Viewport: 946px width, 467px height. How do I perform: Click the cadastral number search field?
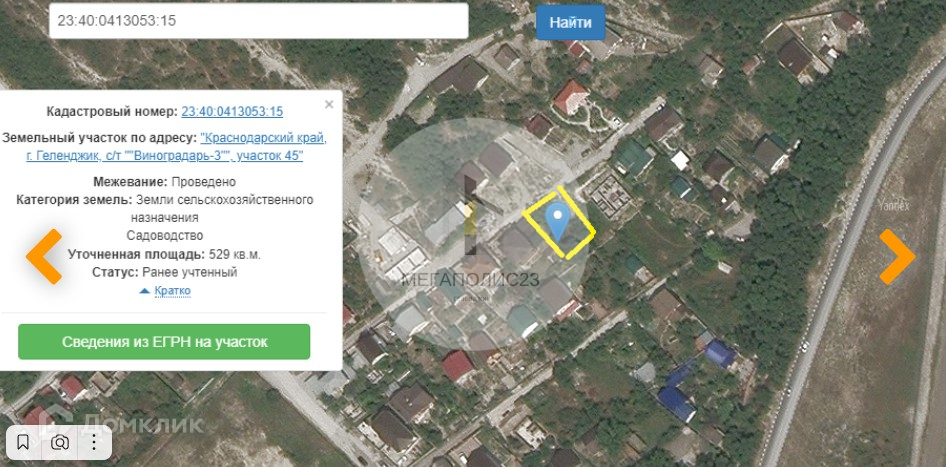(258, 21)
